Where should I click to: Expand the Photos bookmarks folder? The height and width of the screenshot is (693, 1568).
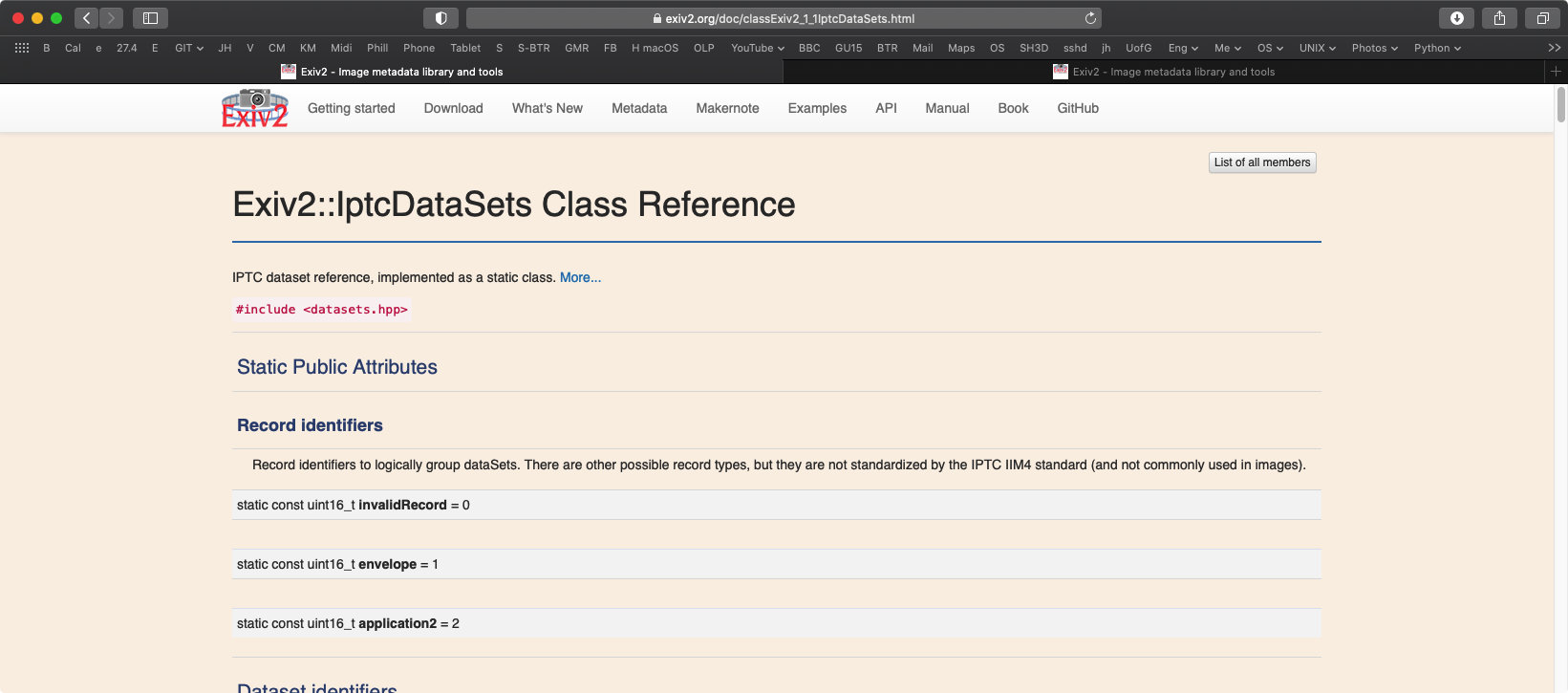tap(1375, 48)
